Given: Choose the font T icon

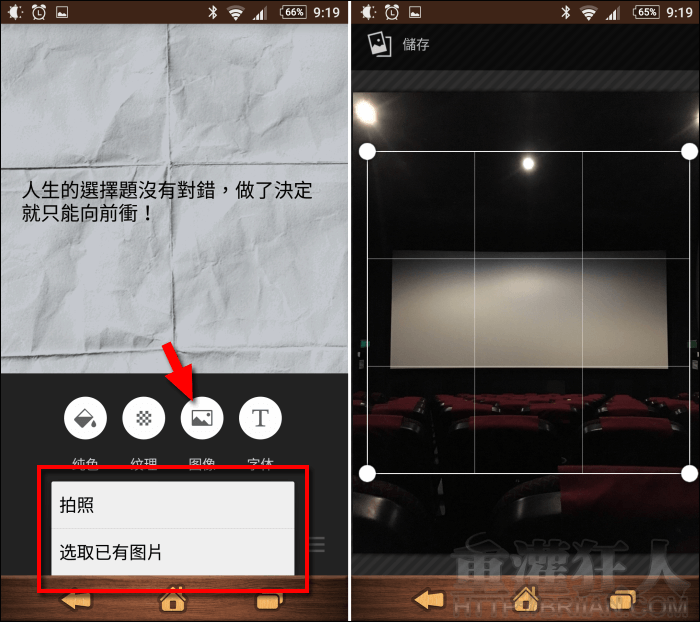Looking at the screenshot, I should [x=260, y=418].
